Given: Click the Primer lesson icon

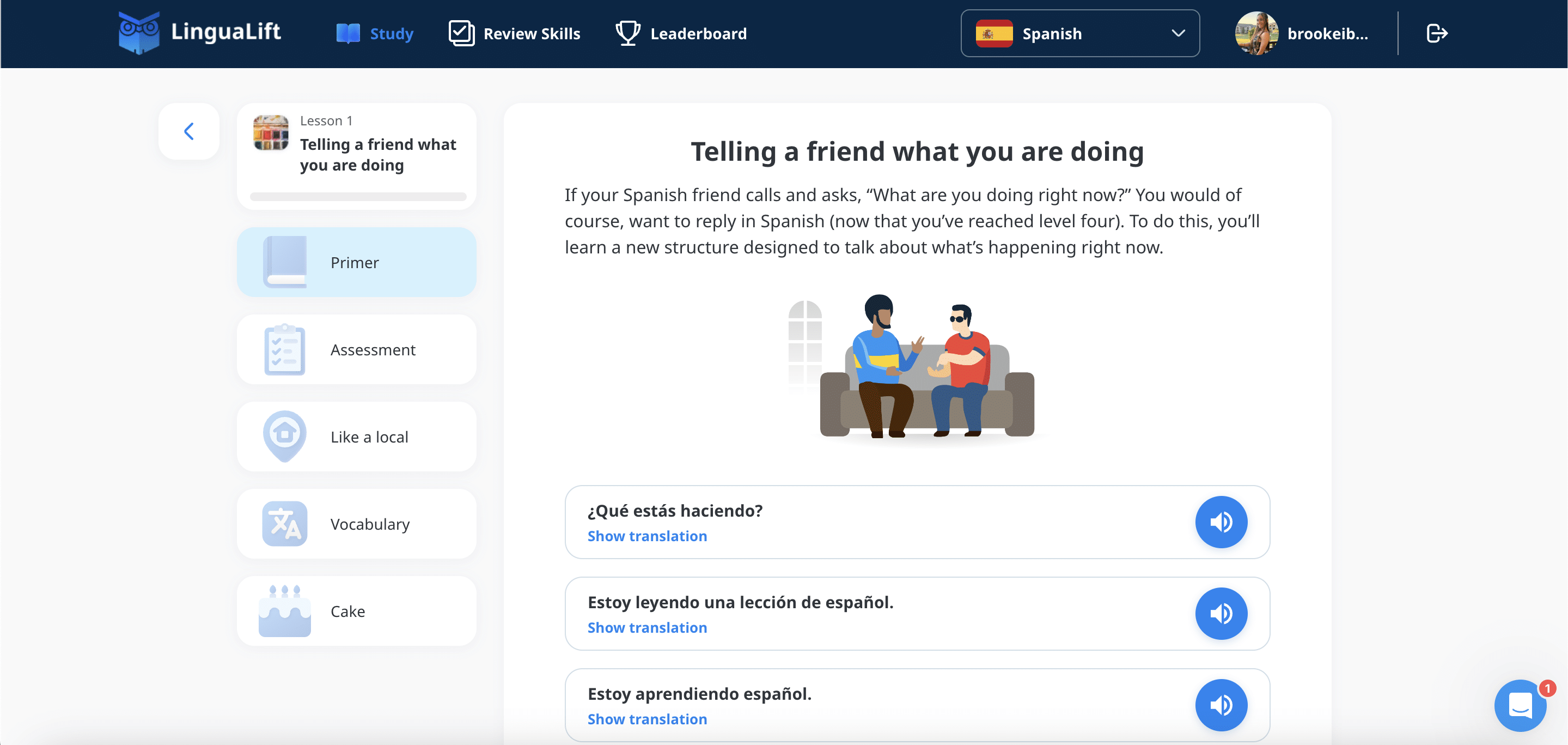Looking at the screenshot, I should 285,262.
